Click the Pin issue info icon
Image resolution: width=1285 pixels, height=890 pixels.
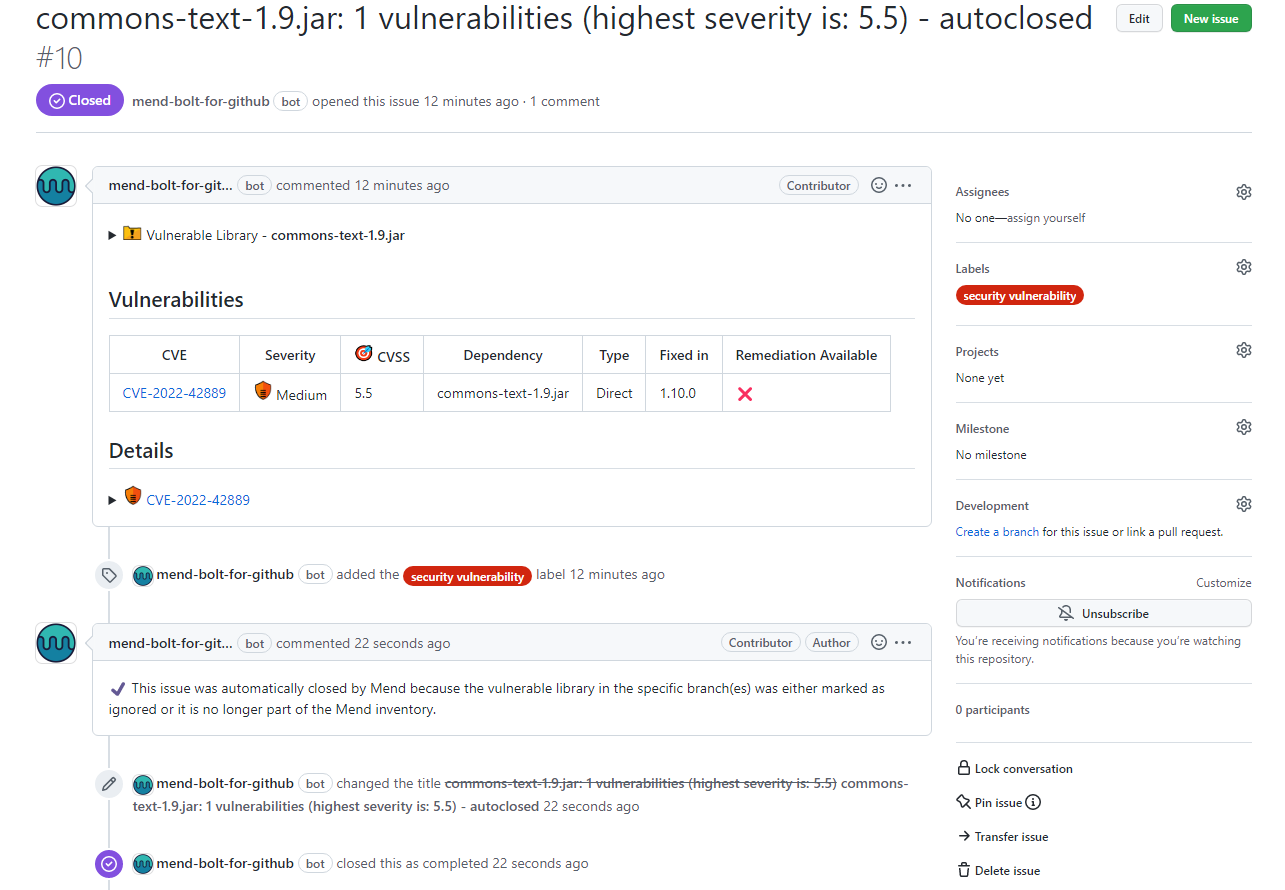1033,802
